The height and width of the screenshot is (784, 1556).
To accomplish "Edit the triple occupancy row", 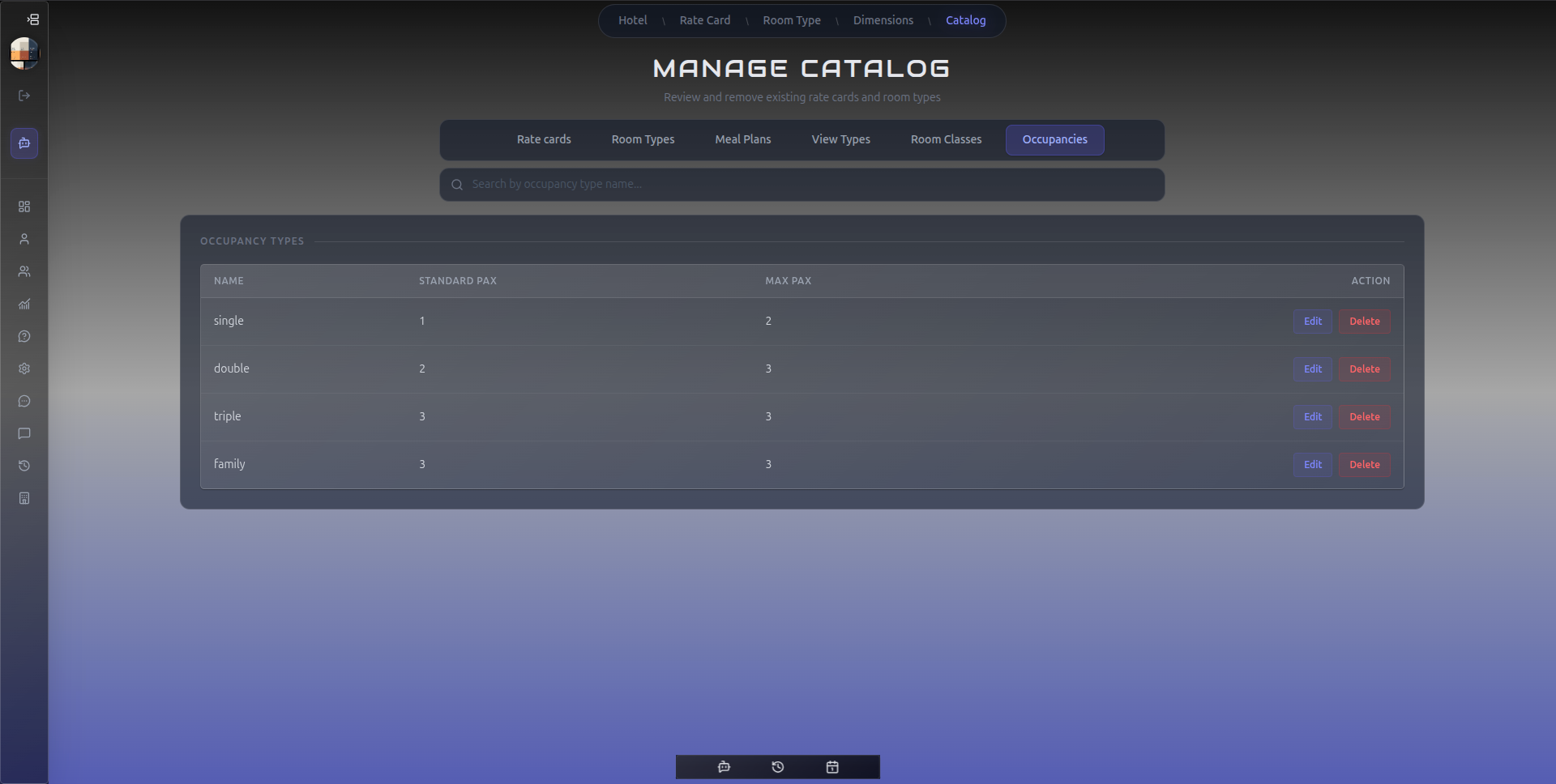I will click(x=1312, y=417).
